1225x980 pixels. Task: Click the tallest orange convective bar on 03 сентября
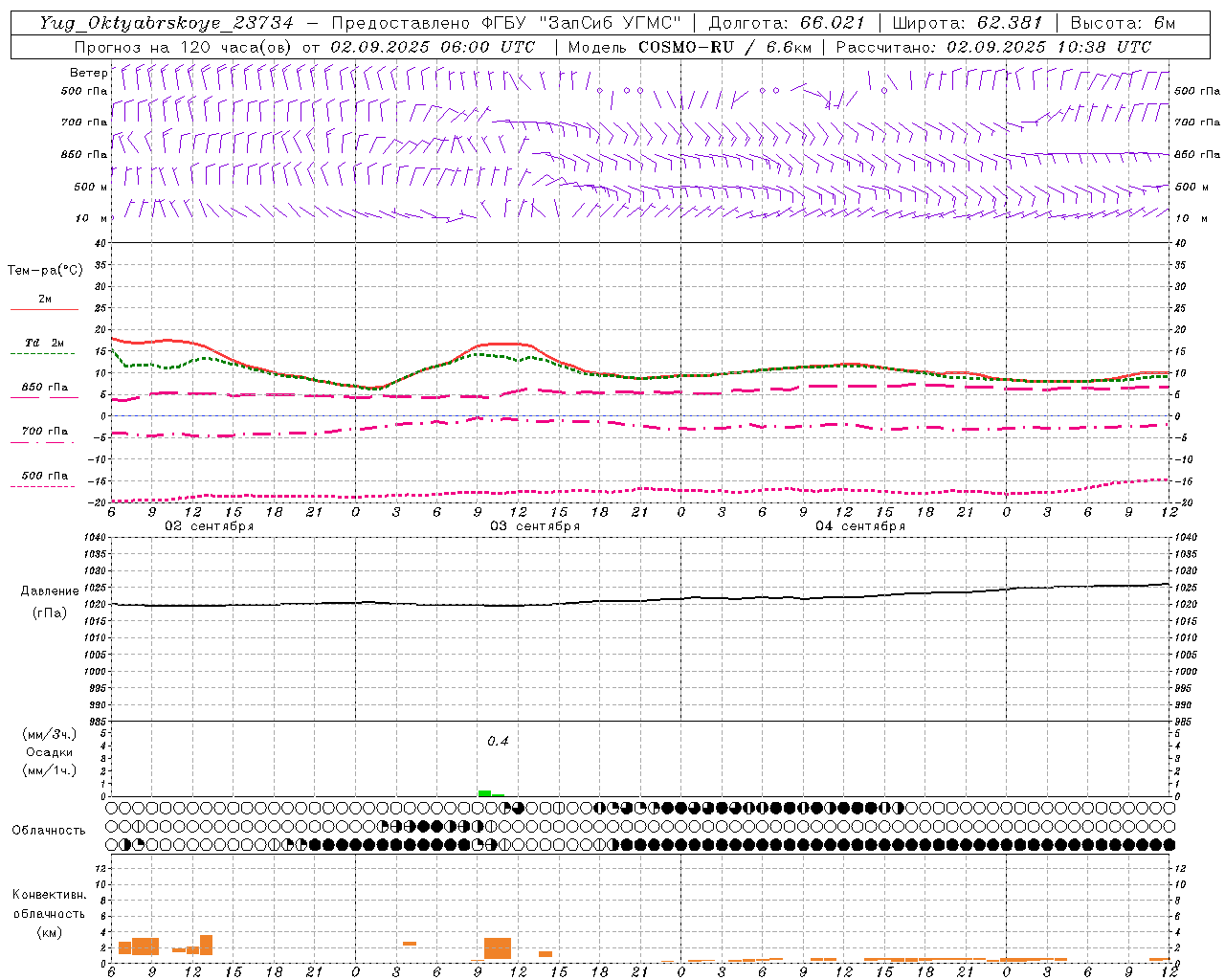[498, 948]
